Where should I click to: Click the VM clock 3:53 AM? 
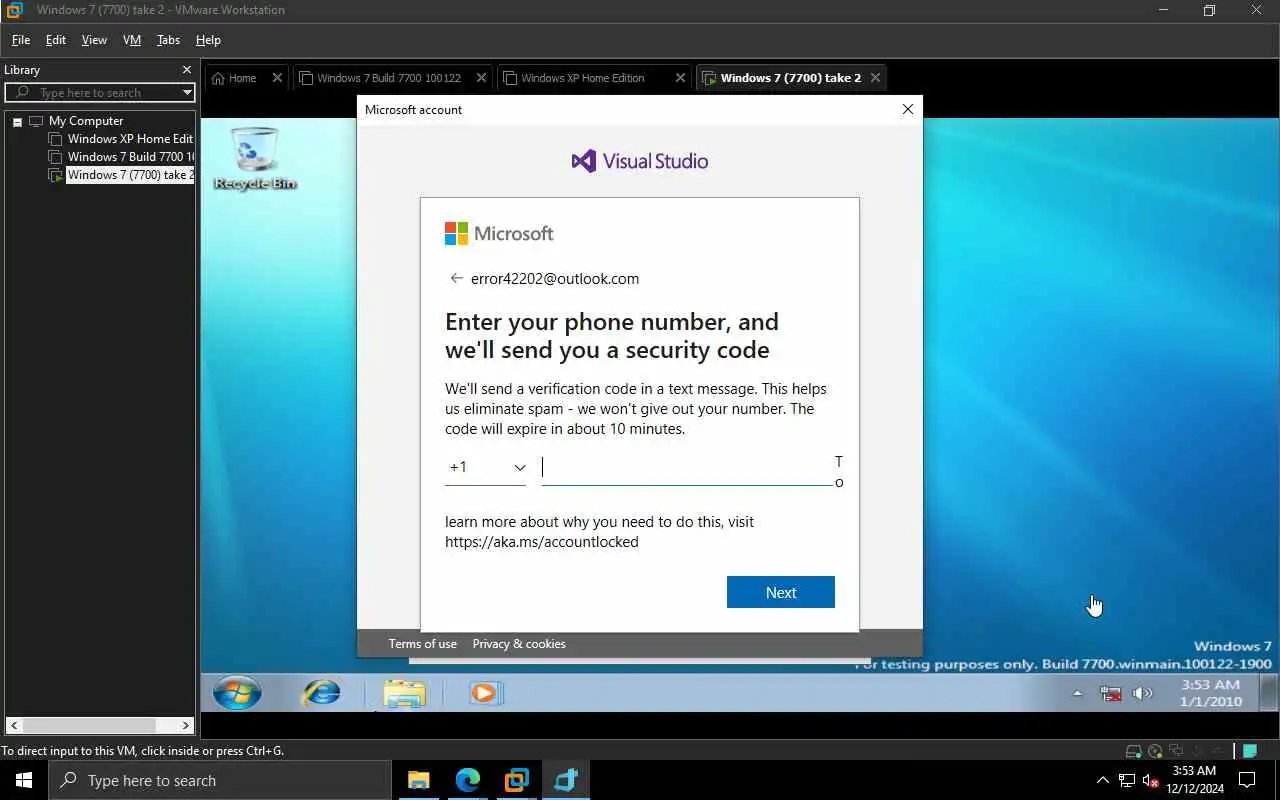[1211, 693]
